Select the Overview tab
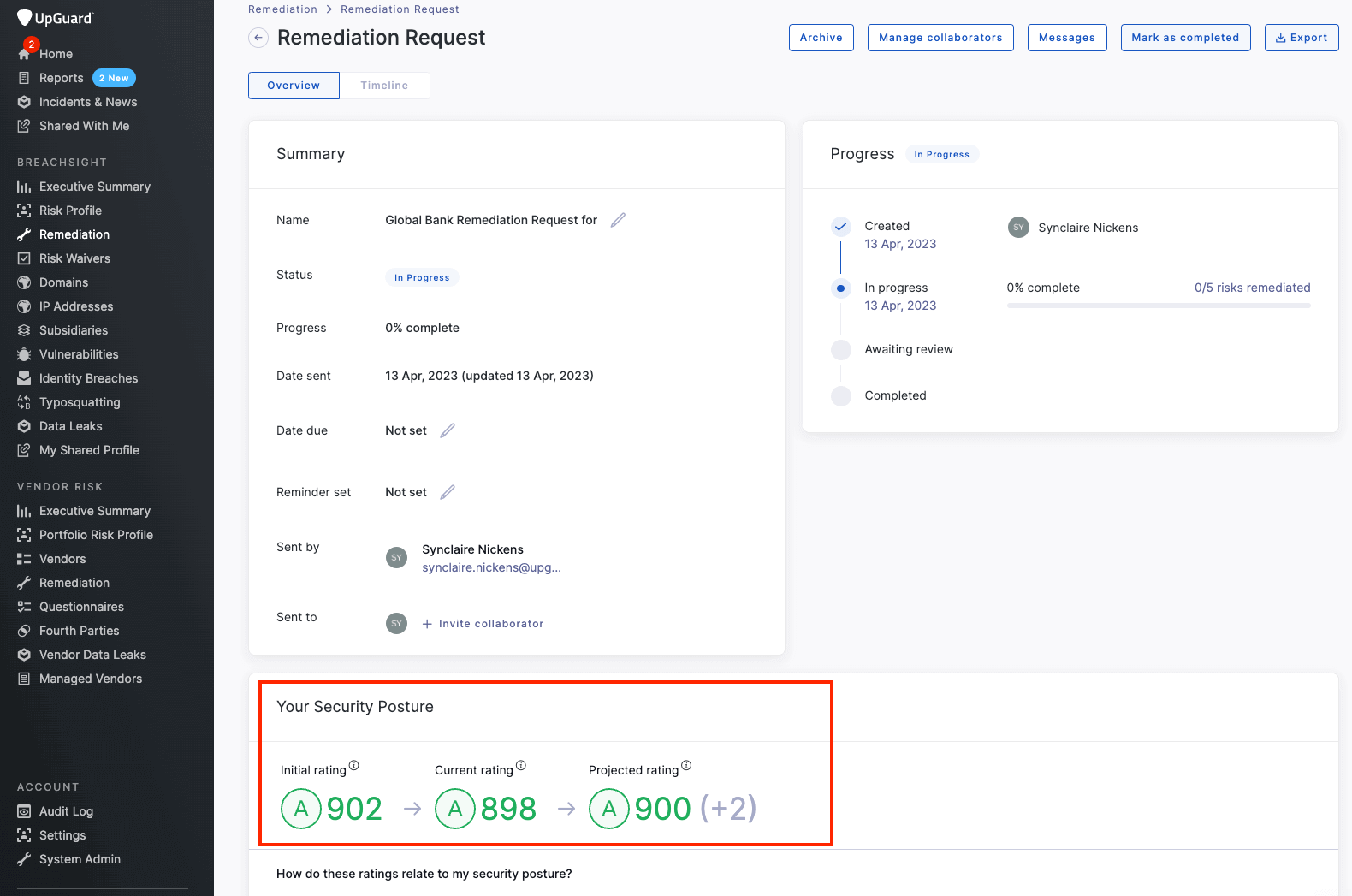 [x=294, y=86]
